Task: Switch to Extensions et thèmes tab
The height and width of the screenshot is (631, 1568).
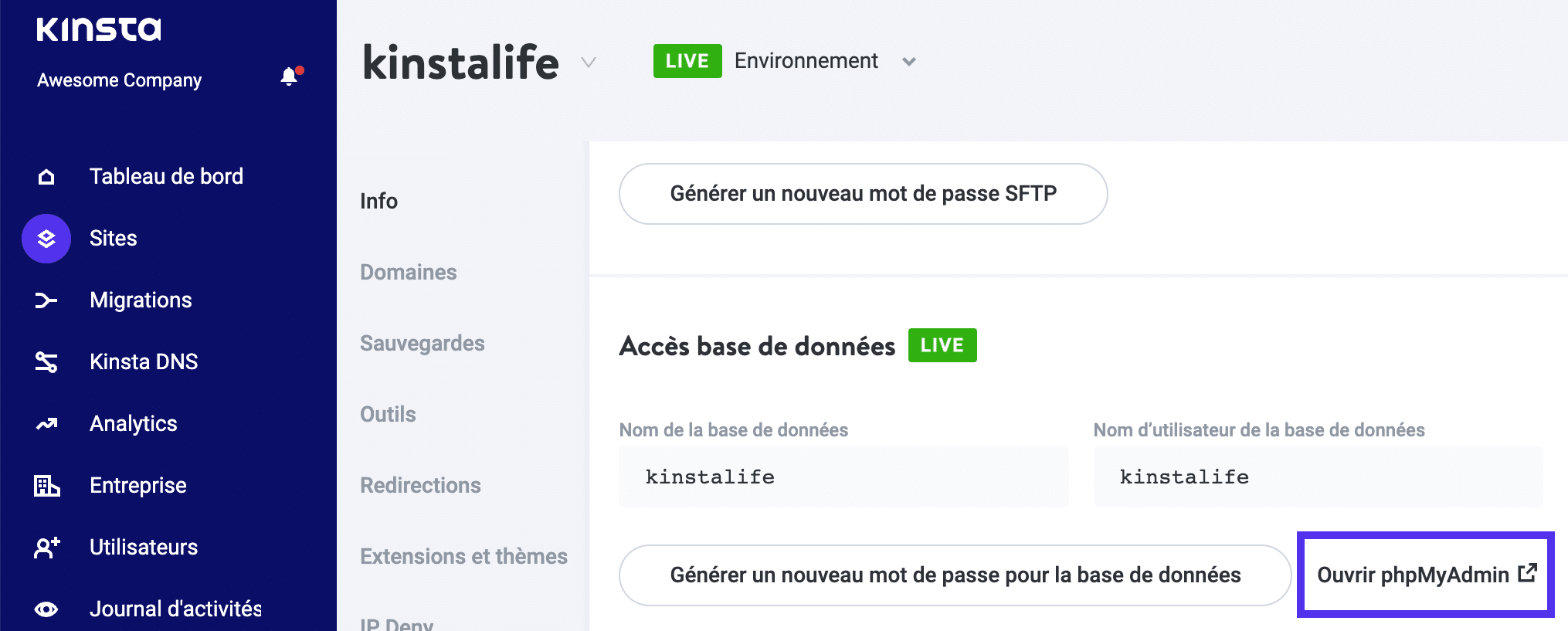Action: click(463, 556)
